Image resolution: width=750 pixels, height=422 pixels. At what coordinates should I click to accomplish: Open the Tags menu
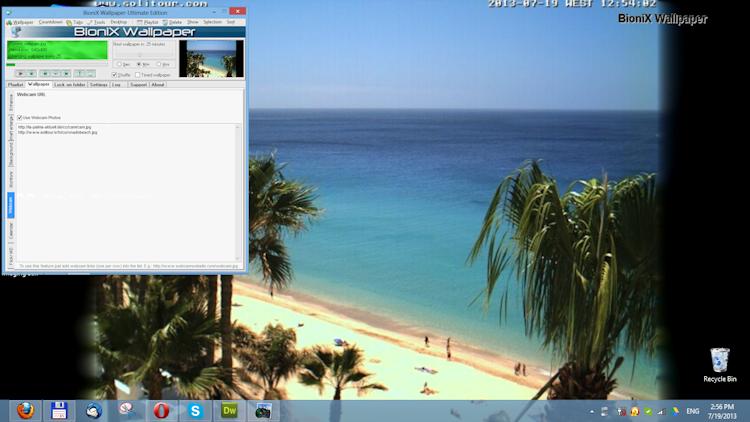[75, 22]
